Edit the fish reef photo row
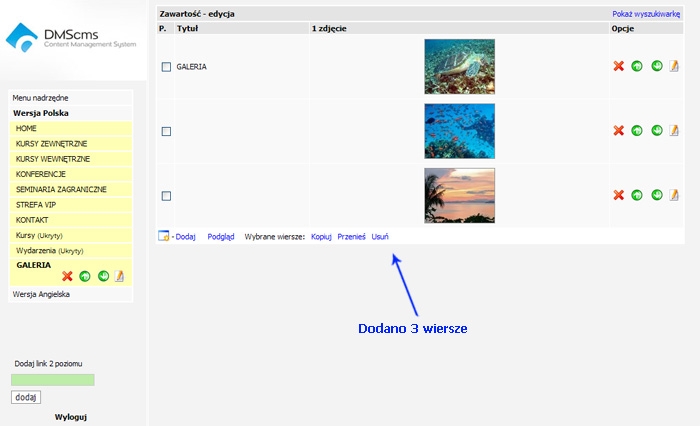Screen dimensions: 700x426 point(674,130)
